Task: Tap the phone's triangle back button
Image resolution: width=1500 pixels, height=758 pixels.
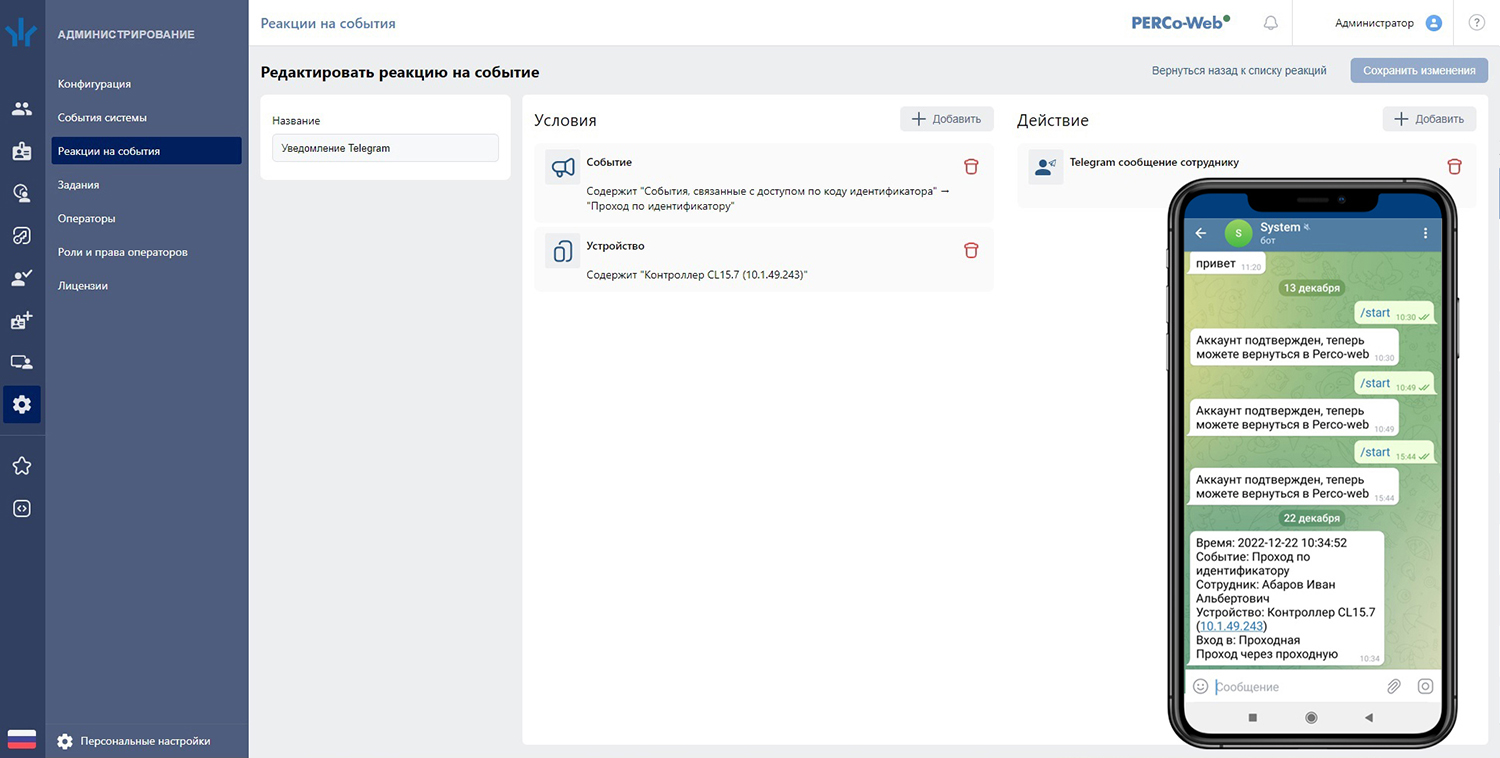Action: [x=1369, y=718]
